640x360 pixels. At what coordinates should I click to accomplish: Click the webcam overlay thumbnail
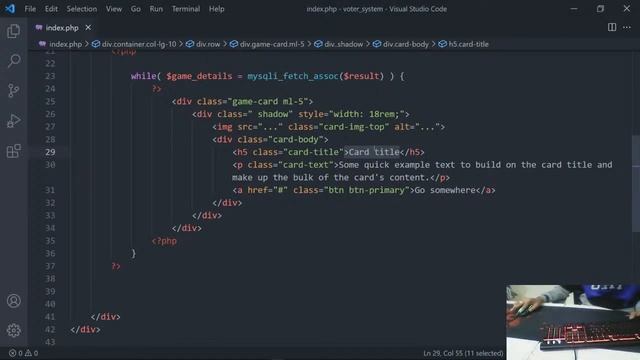(x=573, y=322)
